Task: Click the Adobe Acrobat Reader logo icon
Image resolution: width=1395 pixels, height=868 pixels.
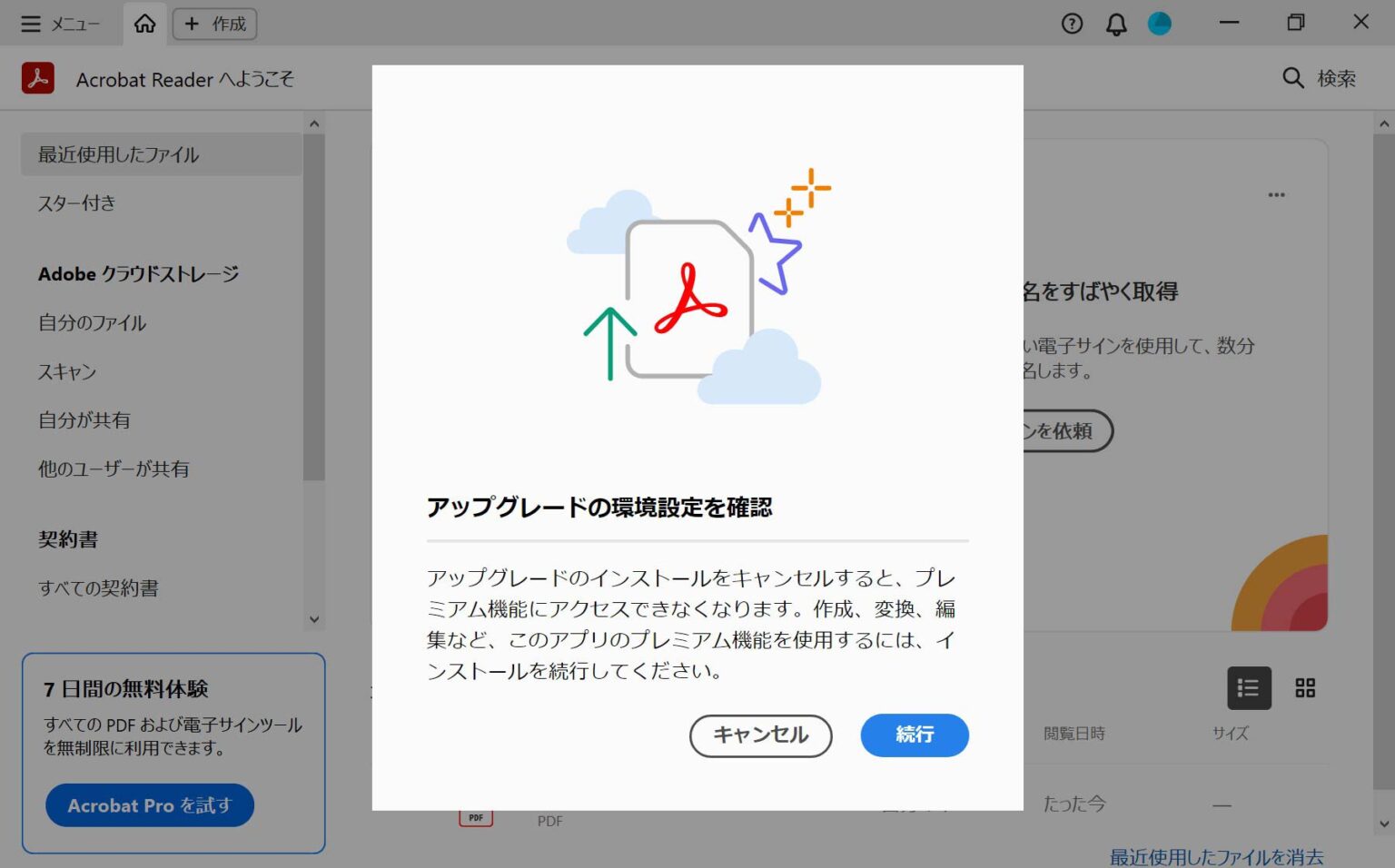Action: point(37,79)
